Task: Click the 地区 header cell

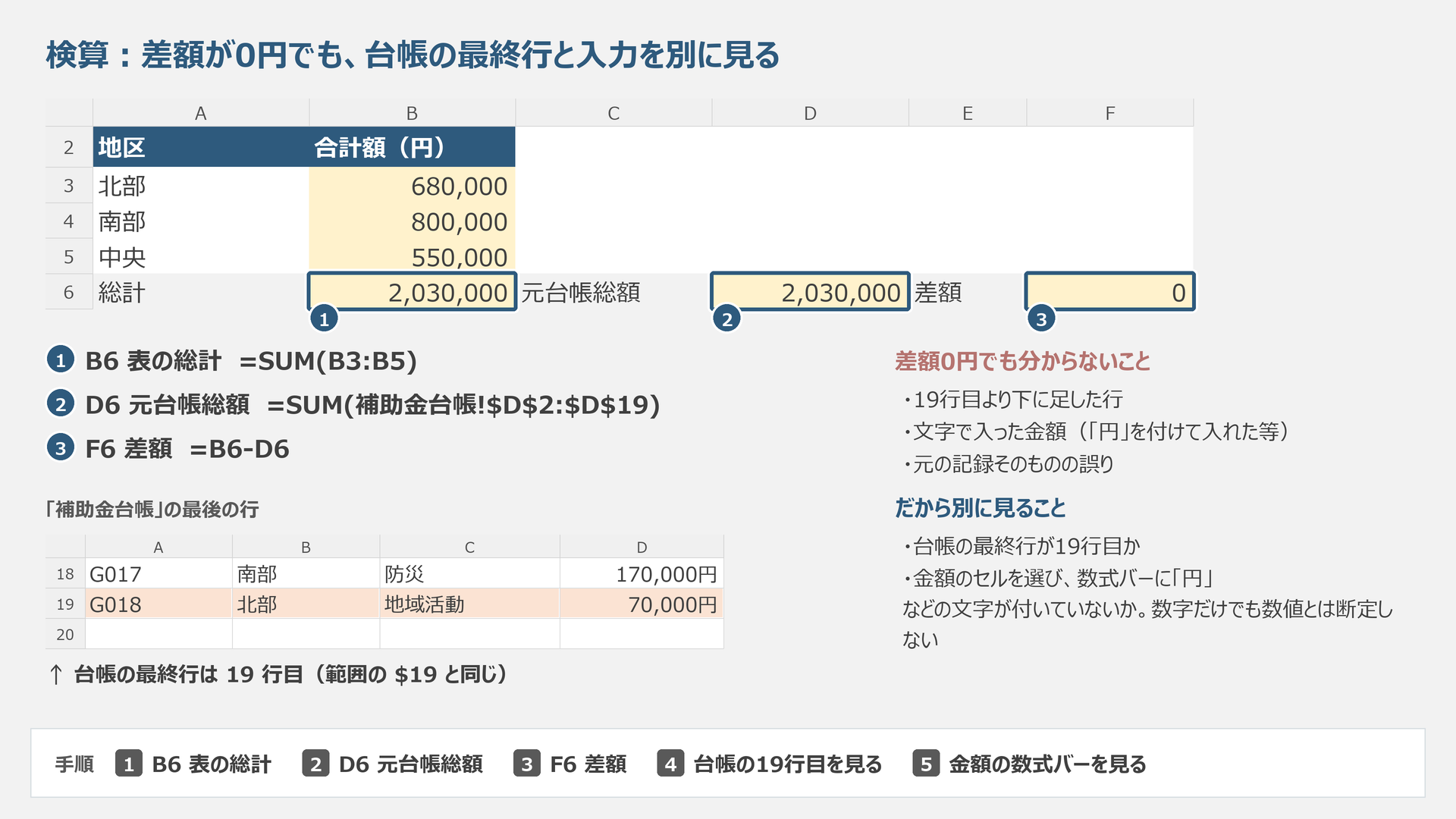Action: 201,147
